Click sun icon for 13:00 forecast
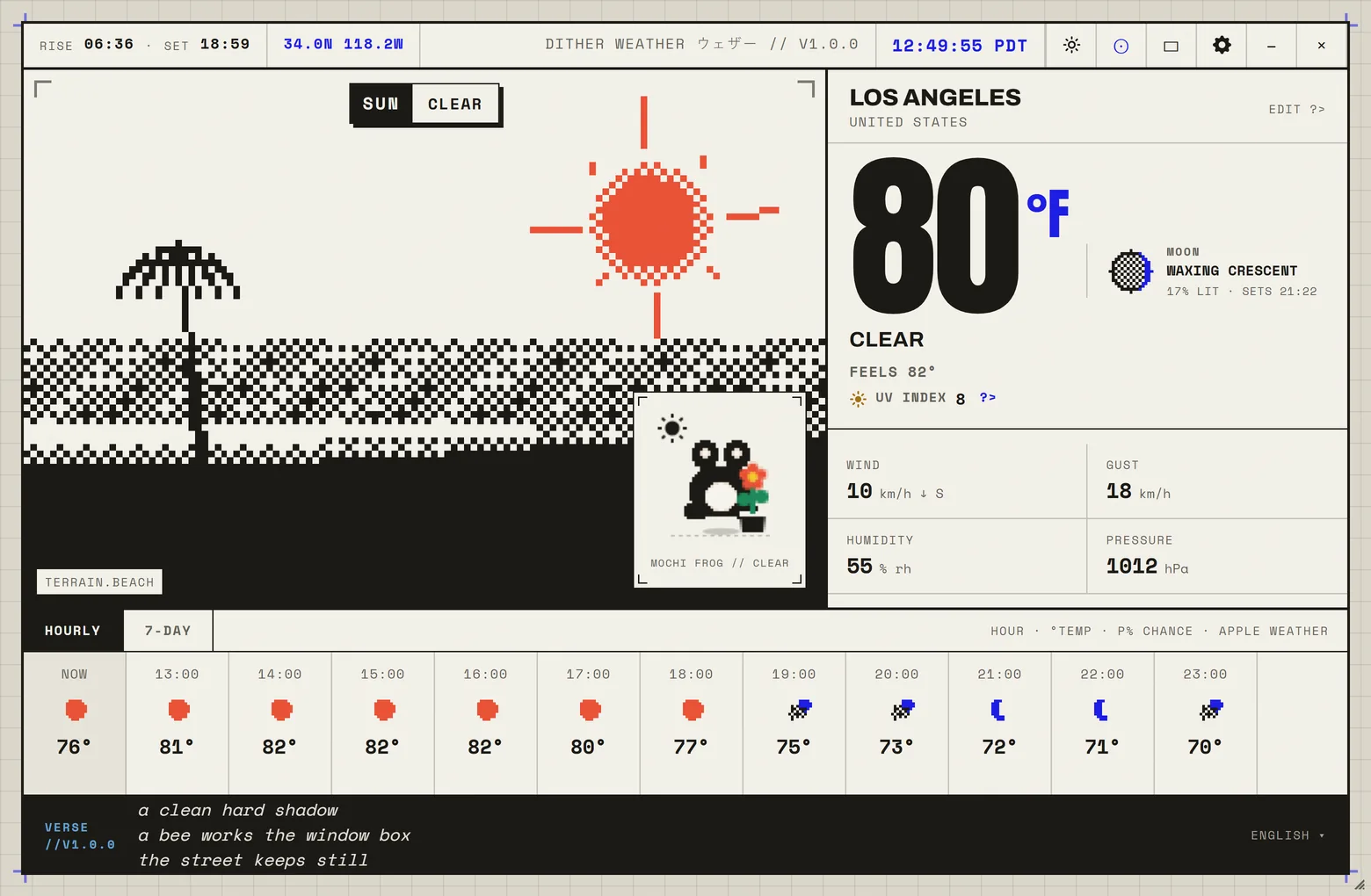1371x896 pixels. click(178, 710)
